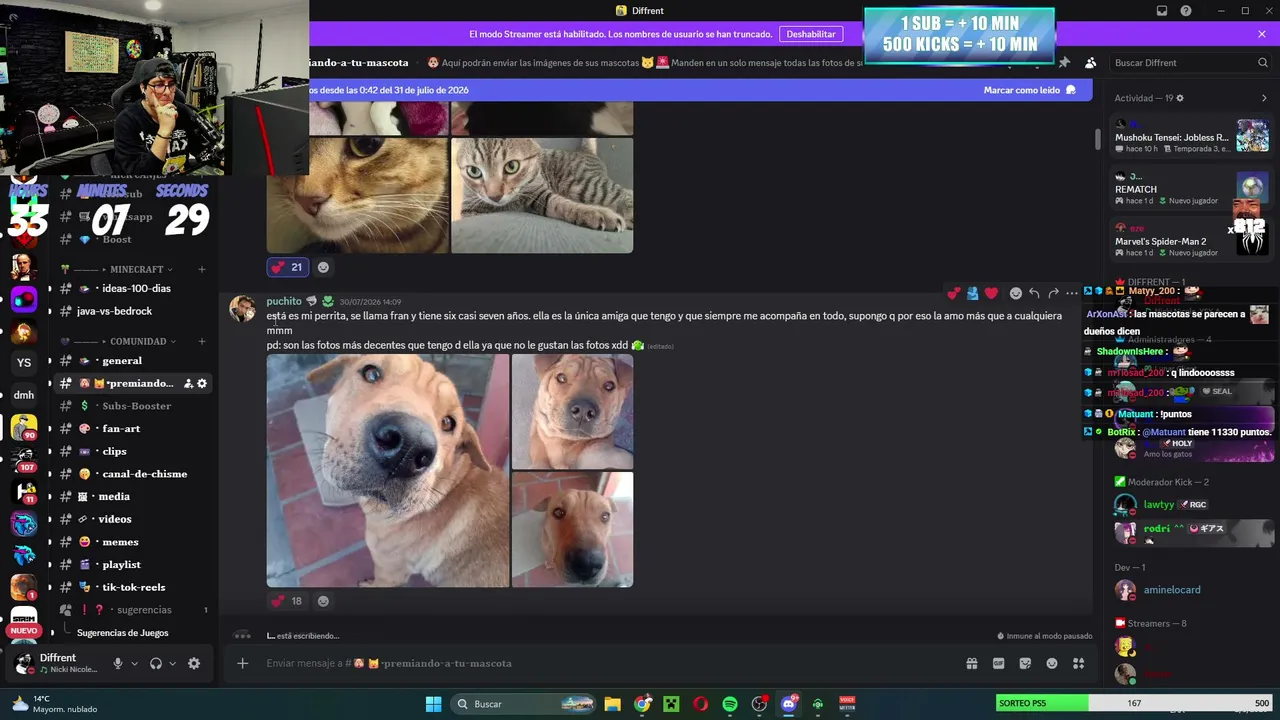The width and height of the screenshot is (1280, 720).
Task: Add a reaction next to 21 hearts
Action: 323,267
